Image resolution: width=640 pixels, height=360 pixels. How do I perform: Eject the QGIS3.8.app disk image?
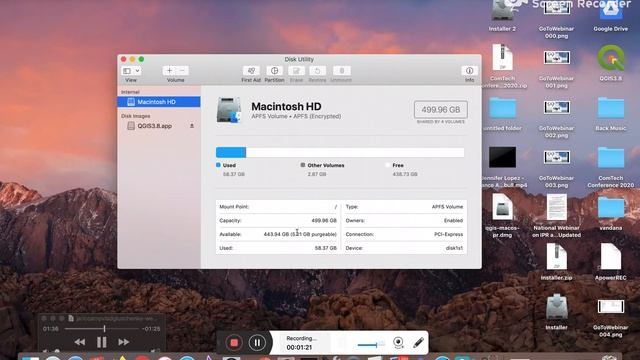click(192, 126)
